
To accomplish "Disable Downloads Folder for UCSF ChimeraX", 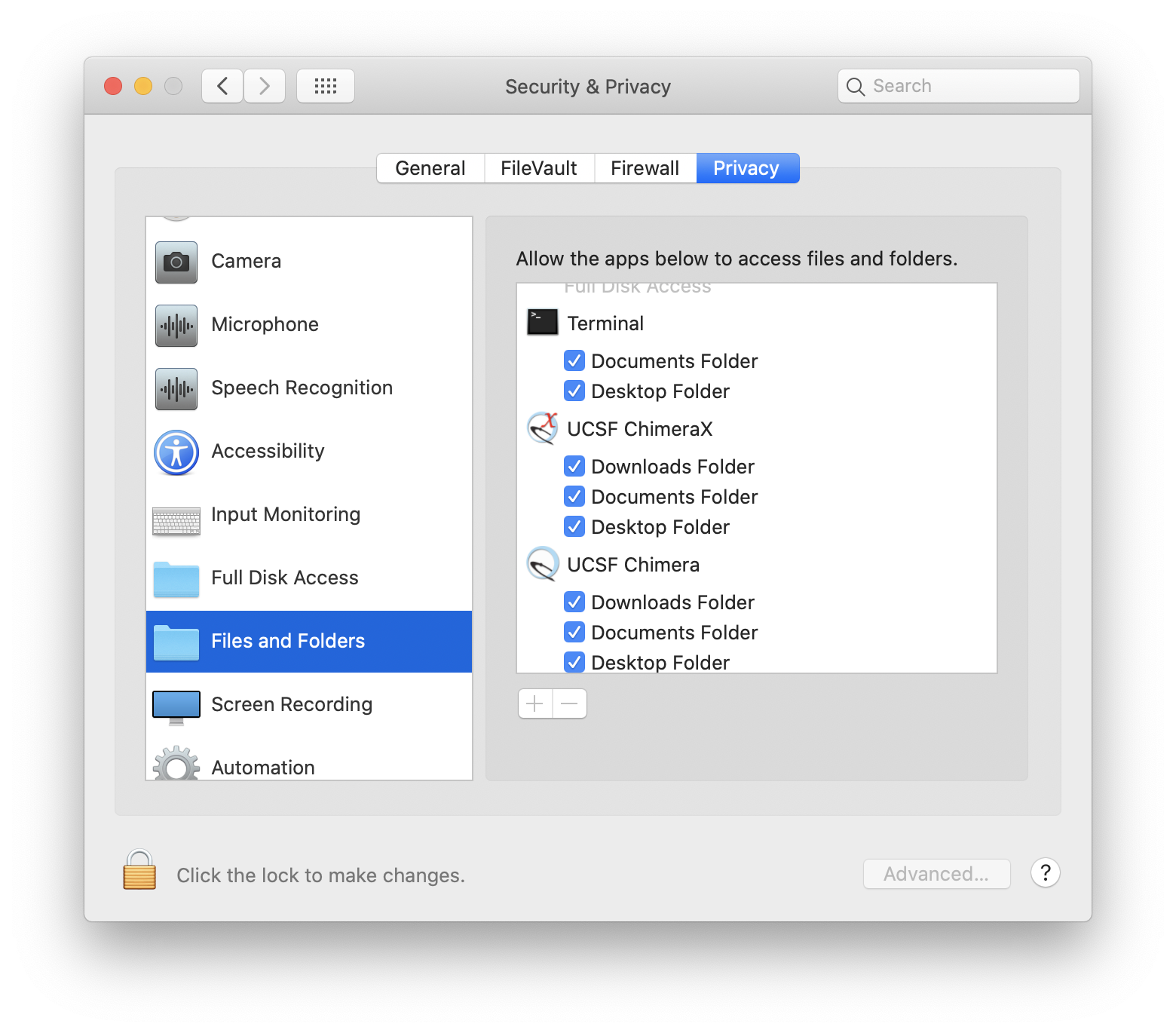I will click(574, 466).
